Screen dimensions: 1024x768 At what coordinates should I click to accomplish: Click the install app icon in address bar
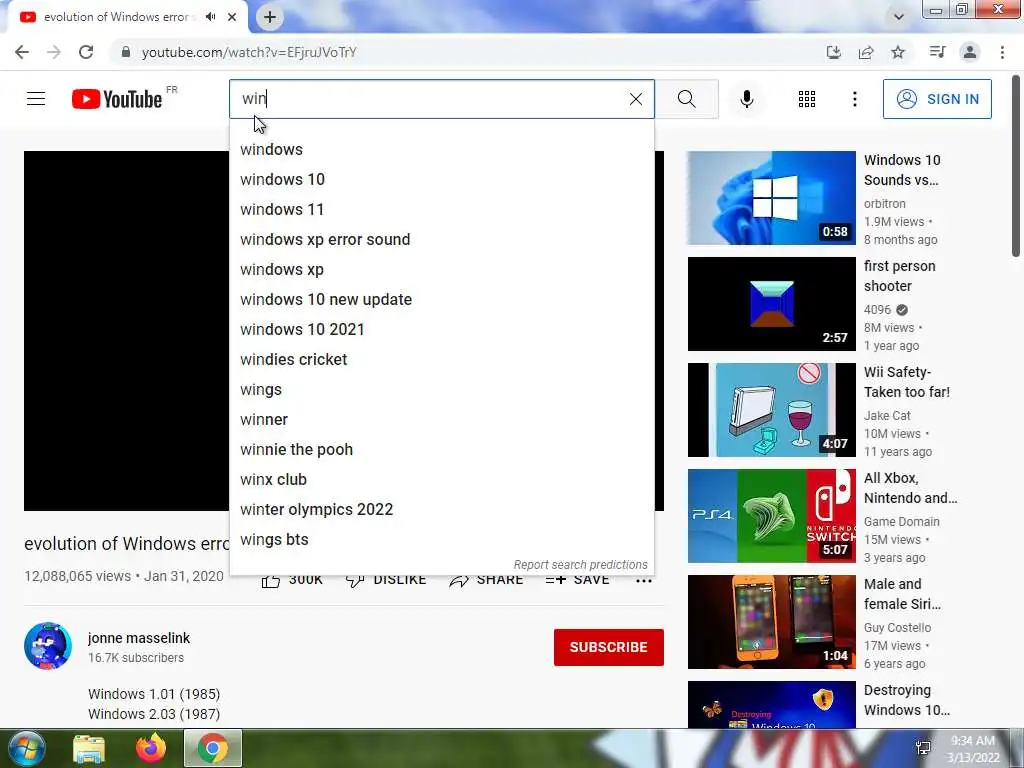[833, 52]
